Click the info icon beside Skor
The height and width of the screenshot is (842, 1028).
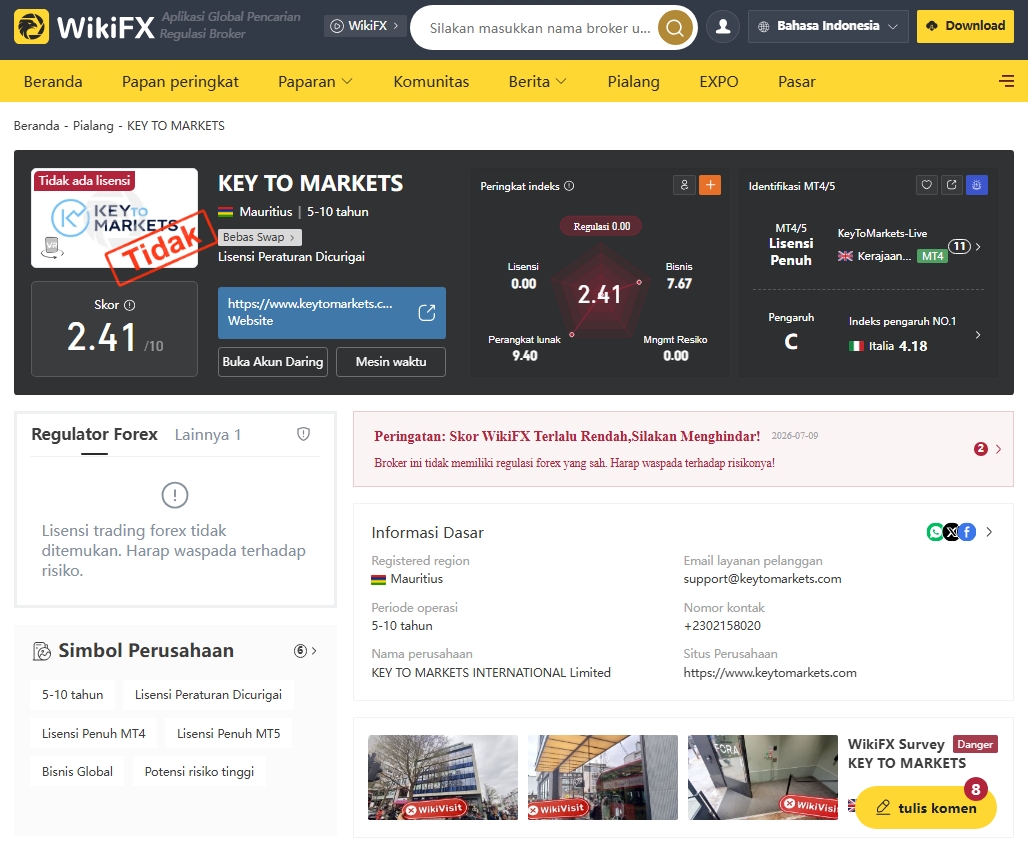click(130, 305)
